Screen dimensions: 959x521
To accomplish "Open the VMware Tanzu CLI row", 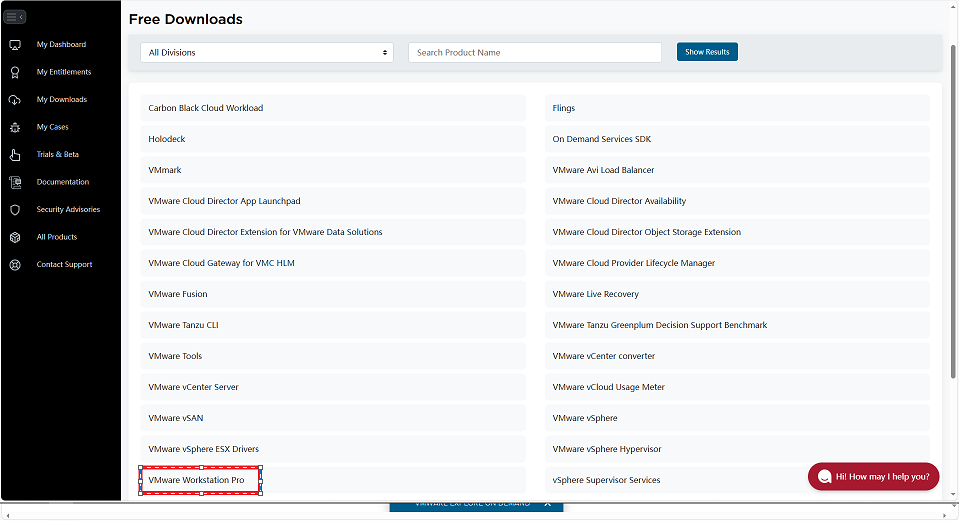I will point(333,325).
